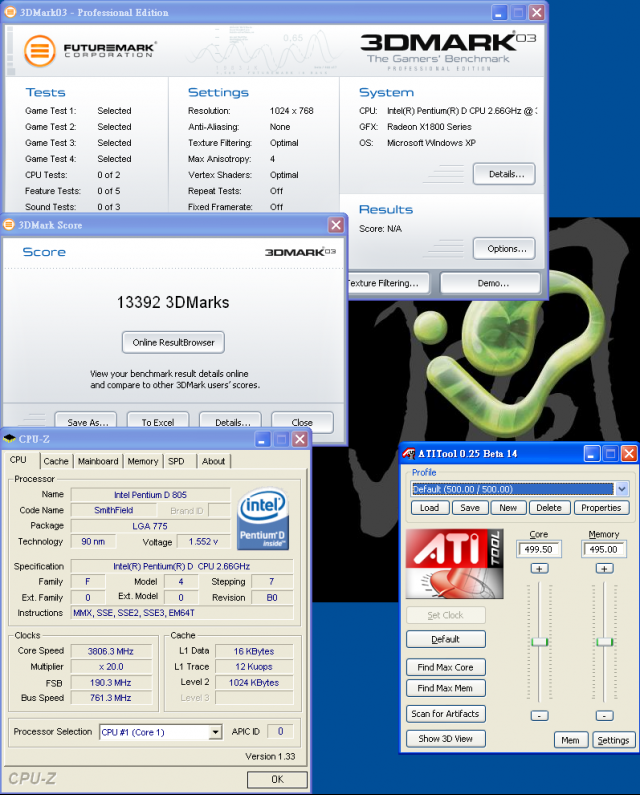Click the Default clocks button in ATITool
Viewport: 640px width, 795px height.
pos(446,639)
